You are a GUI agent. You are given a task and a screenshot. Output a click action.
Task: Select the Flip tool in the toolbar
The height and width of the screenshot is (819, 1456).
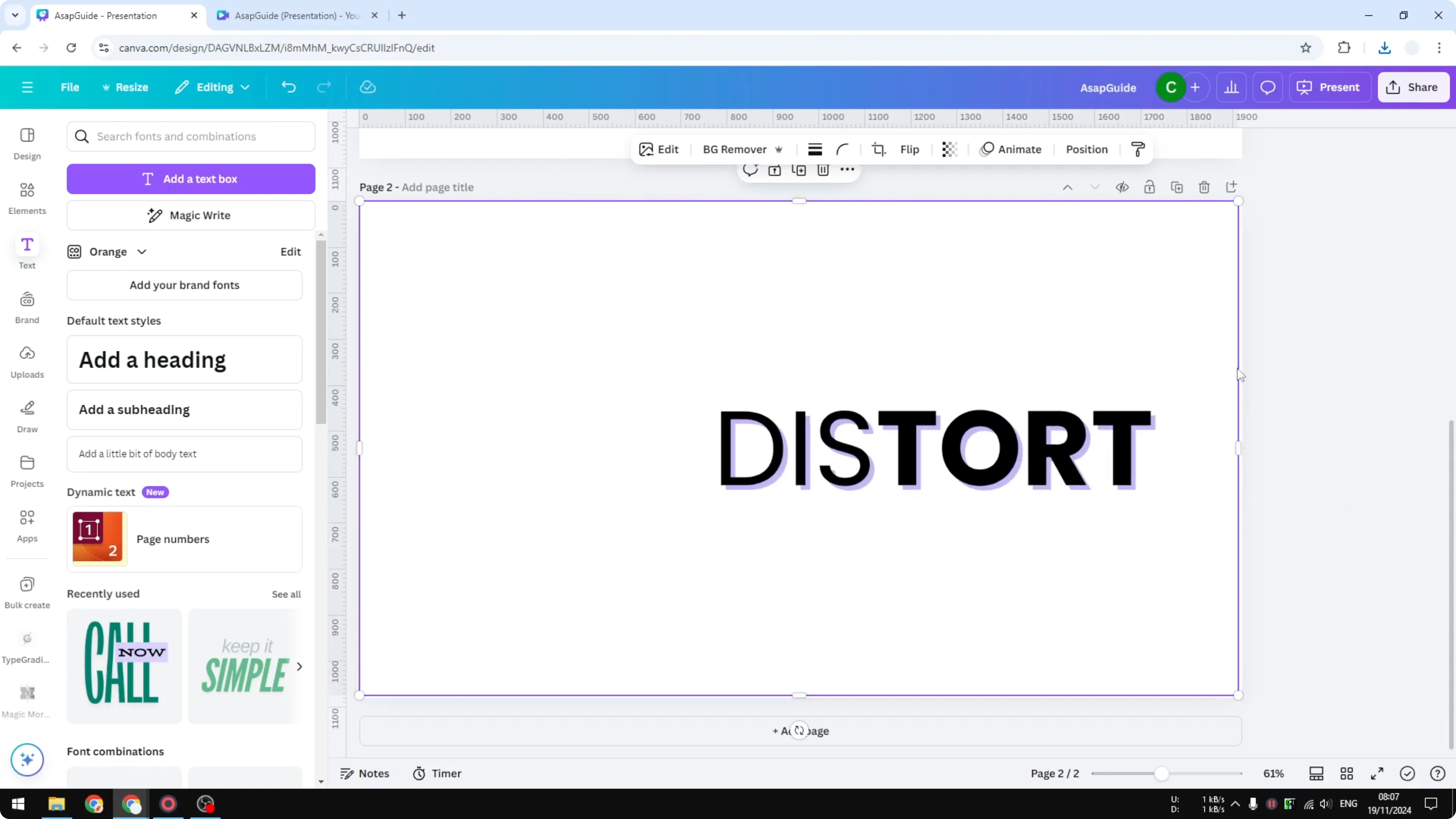[910, 149]
